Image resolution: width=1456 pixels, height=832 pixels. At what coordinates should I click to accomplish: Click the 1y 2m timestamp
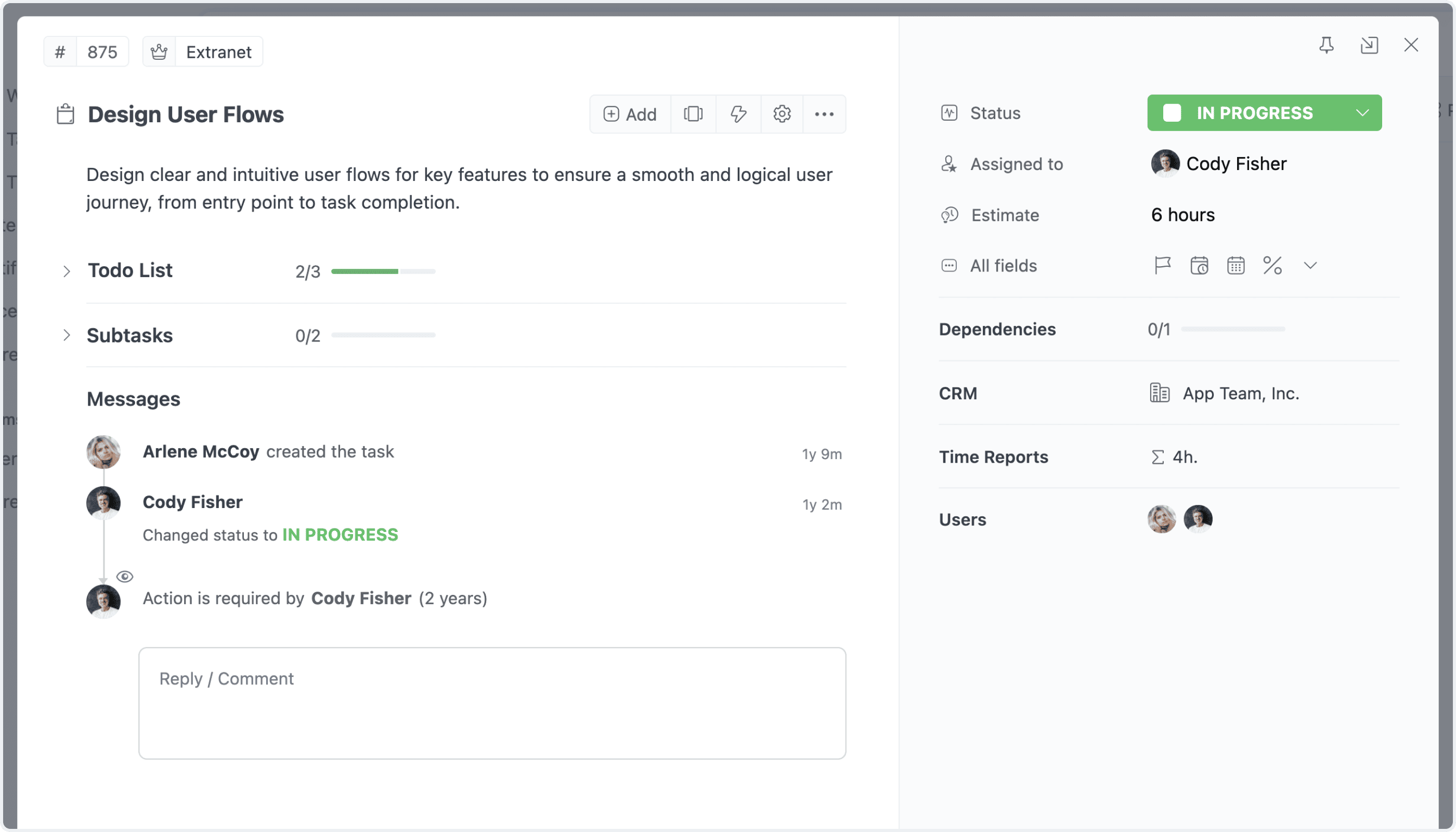coord(822,504)
